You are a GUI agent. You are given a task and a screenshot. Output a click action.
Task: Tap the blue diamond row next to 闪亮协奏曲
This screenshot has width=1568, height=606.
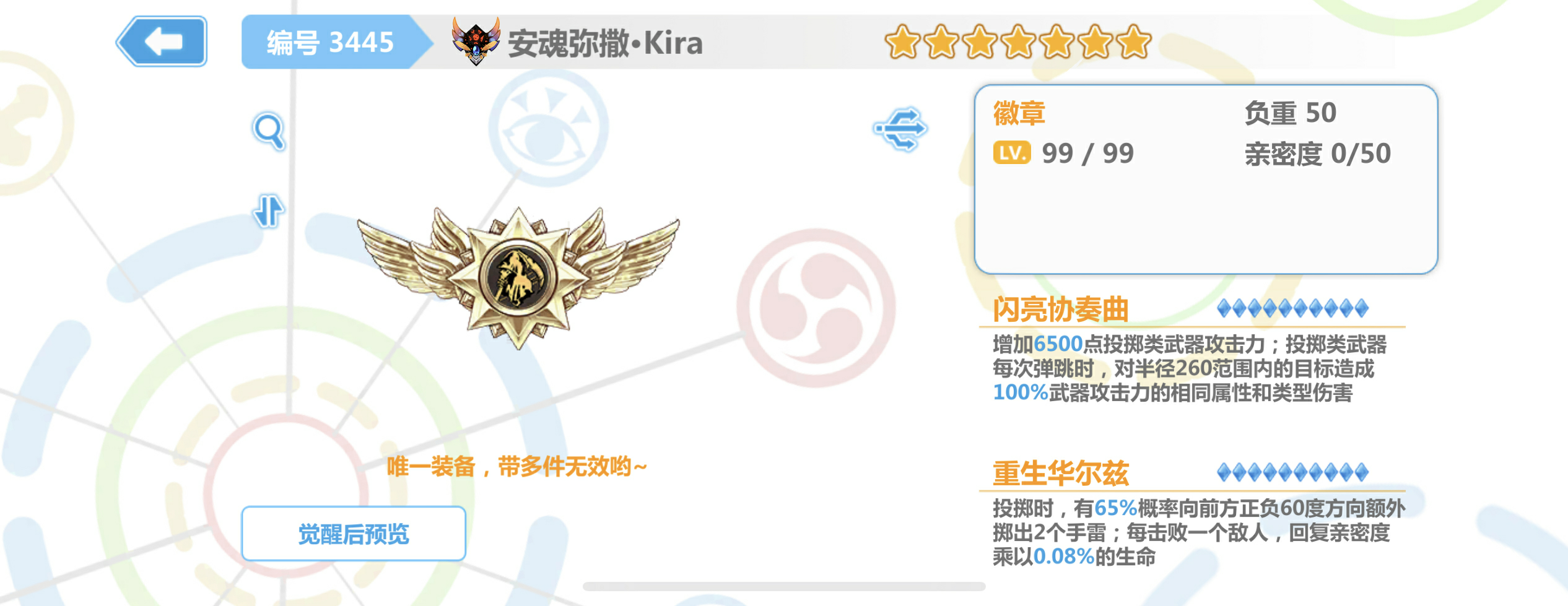[x=1292, y=308]
